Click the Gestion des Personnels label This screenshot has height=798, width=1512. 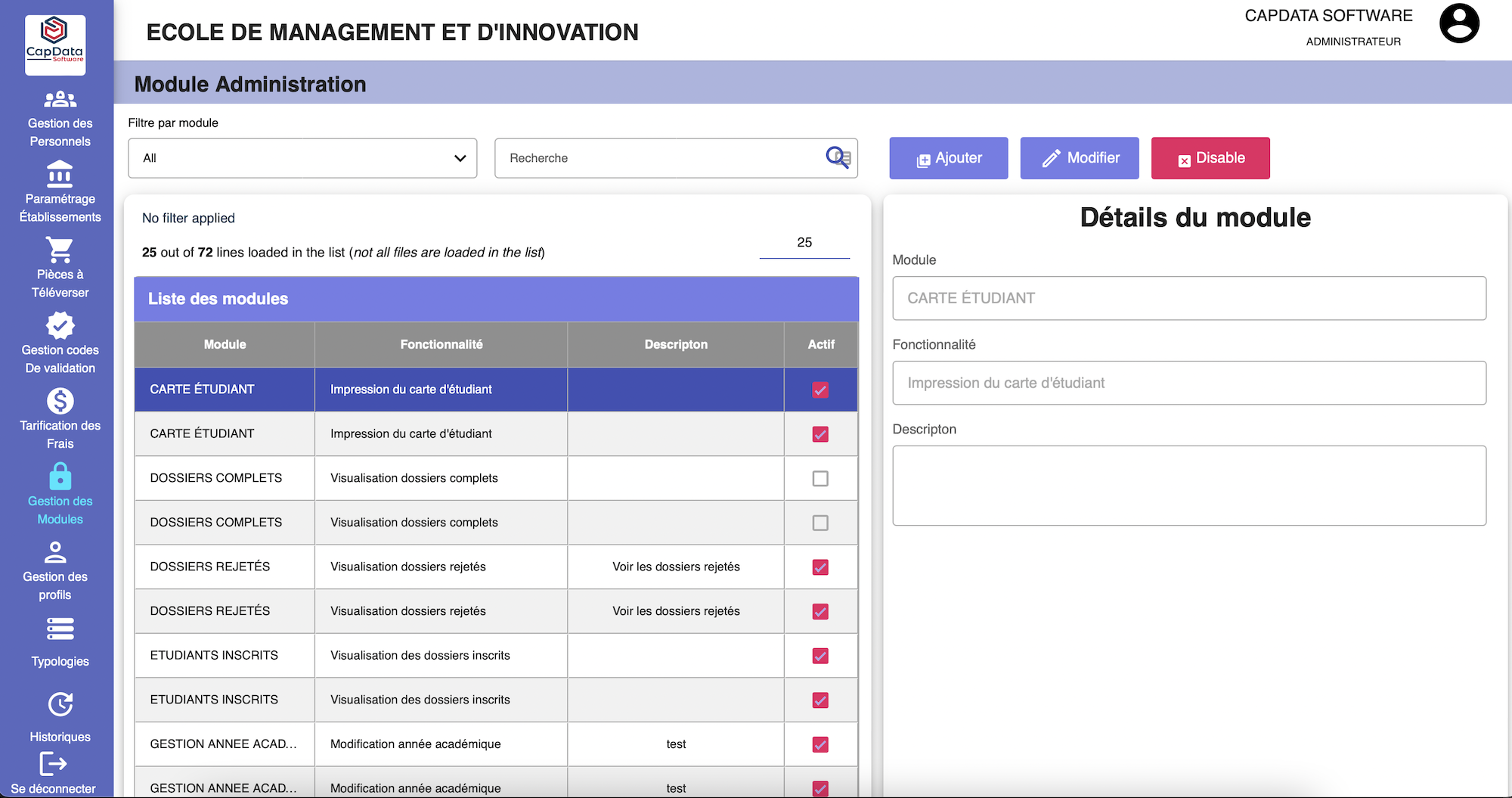60,132
